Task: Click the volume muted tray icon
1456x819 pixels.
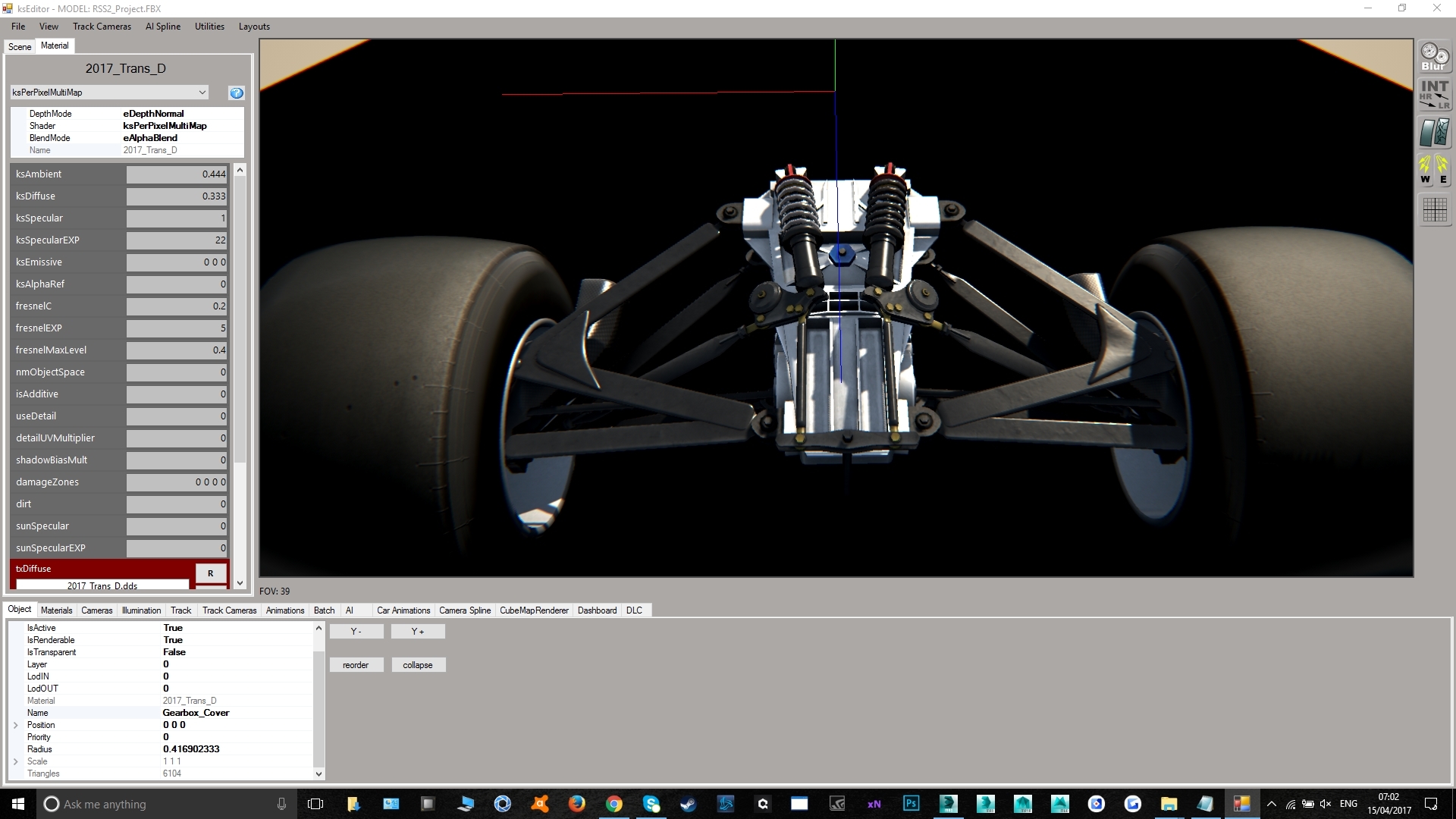Action: pyautogui.click(x=1326, y=804)
